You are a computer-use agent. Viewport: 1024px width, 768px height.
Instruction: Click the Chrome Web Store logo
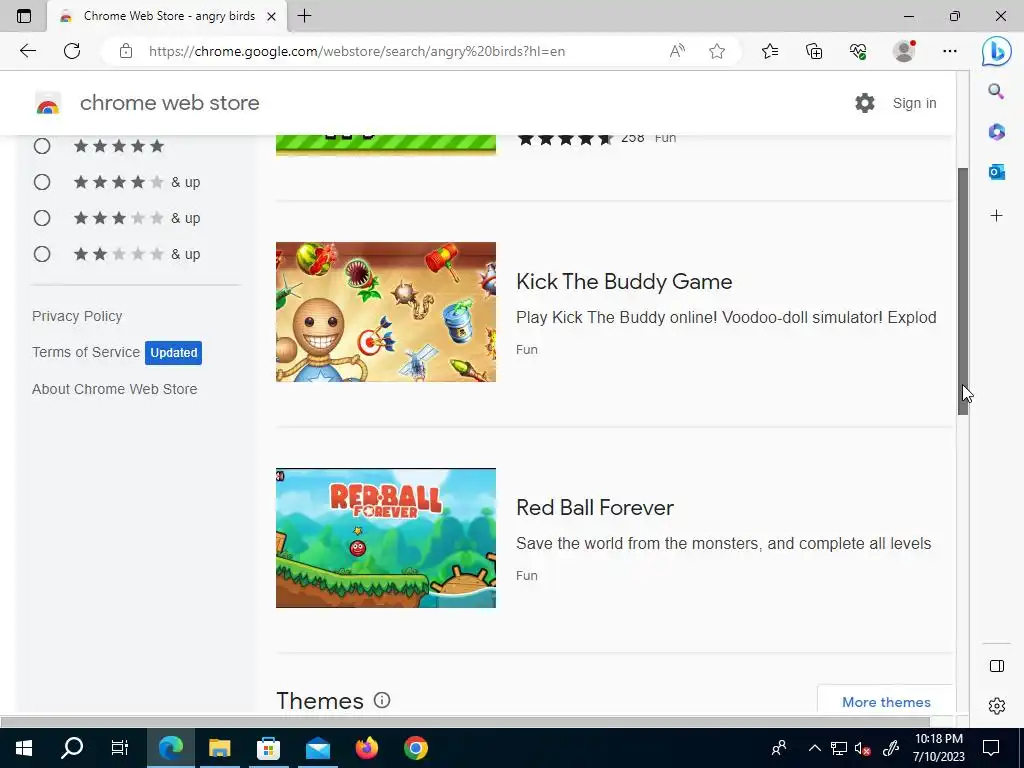[x=48, y=103]
